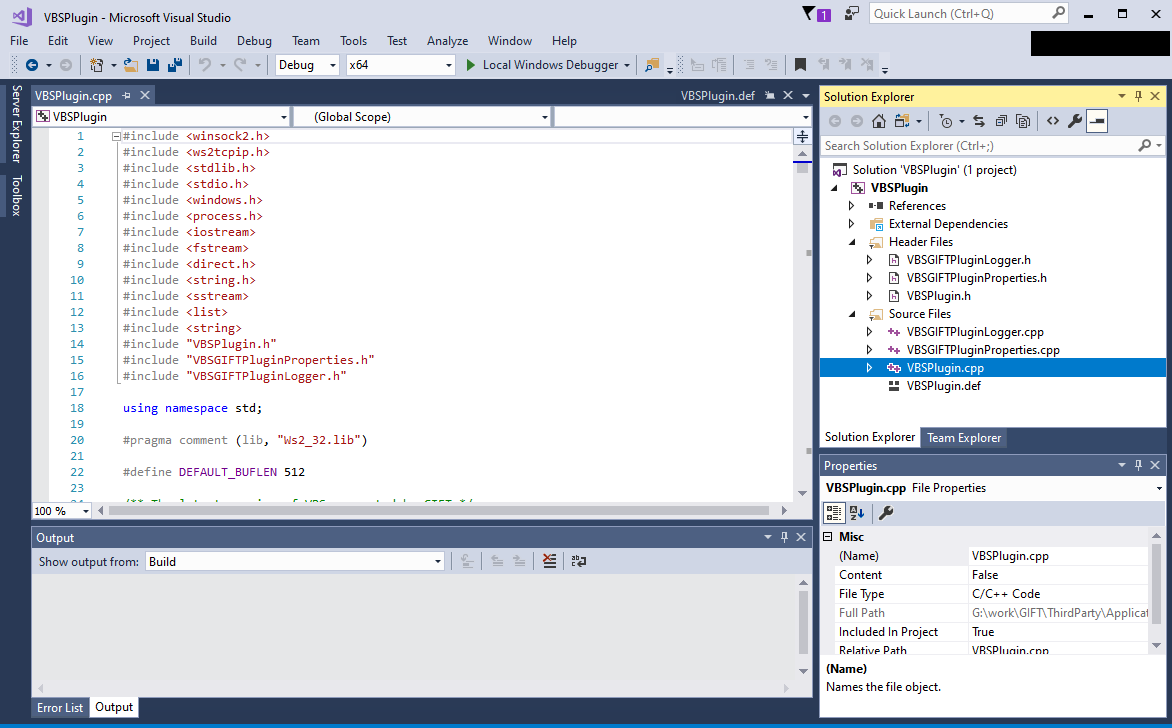Click the View Code angle-brackets icon

click(1052, 121)
